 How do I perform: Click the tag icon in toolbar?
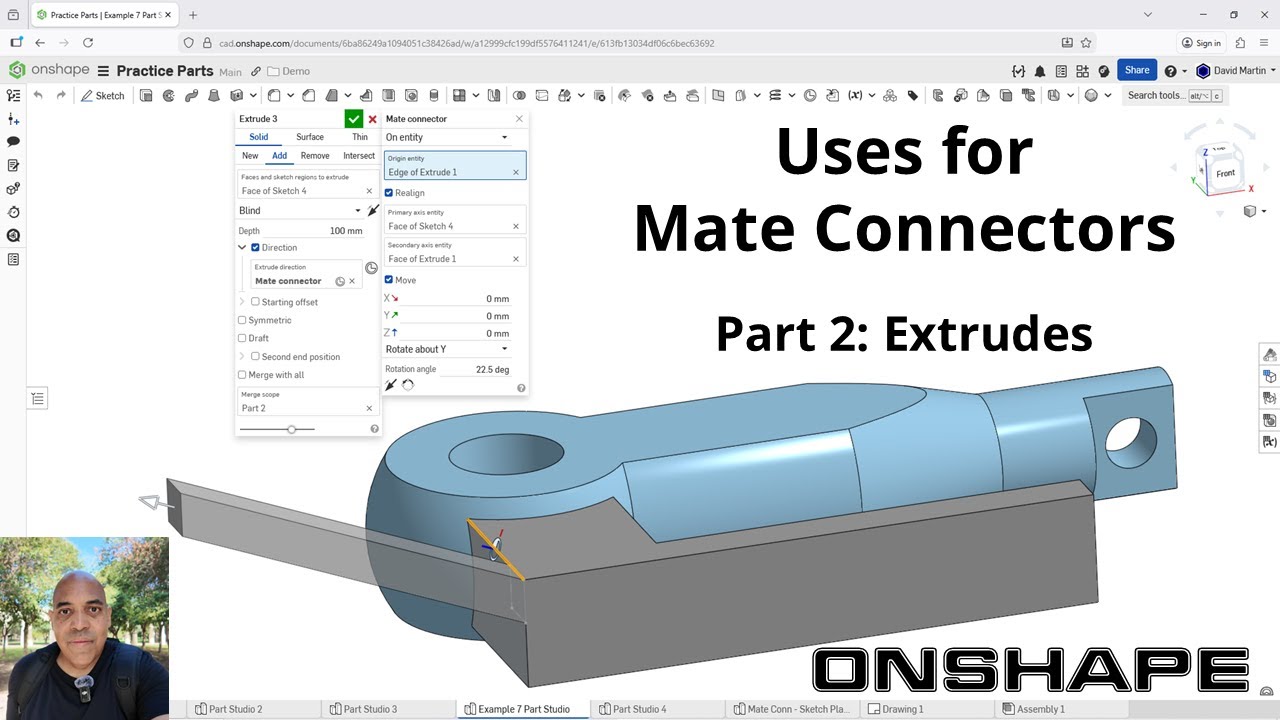coord(912,96)
